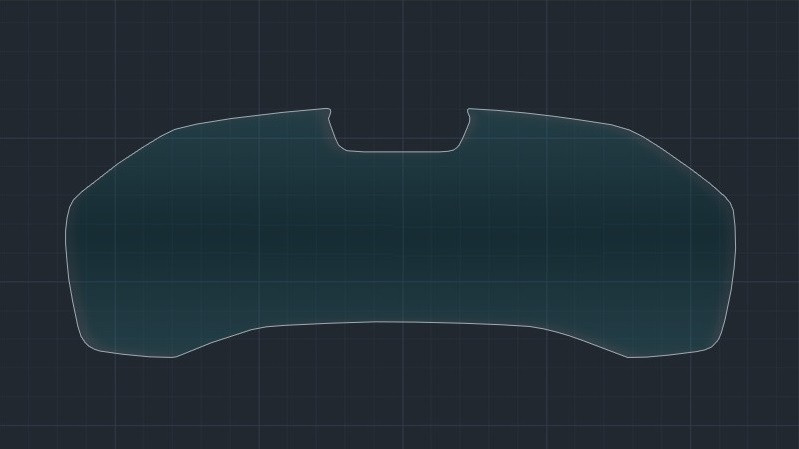This screenshot has height=449, width=799.
Task: Select the lower-left slanted segment of the bottom edge
Action: pos(215,341)
